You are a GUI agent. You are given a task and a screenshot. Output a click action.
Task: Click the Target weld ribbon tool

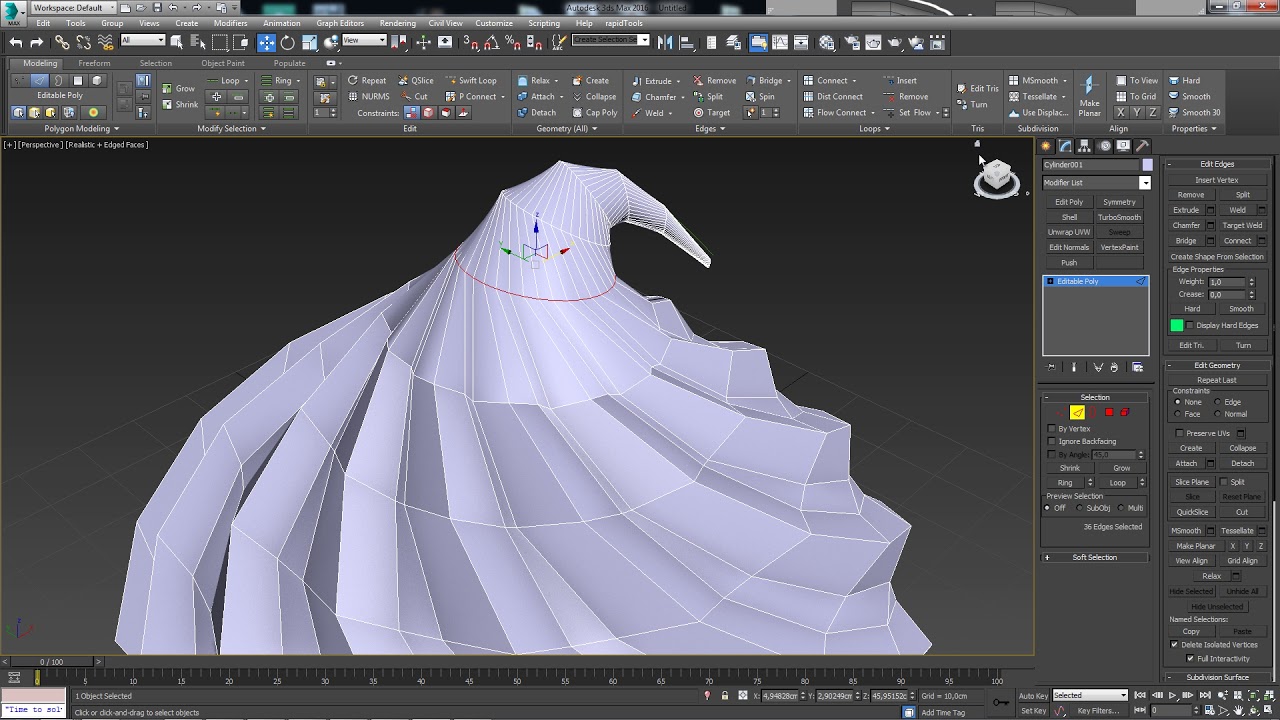coord(712,113)
